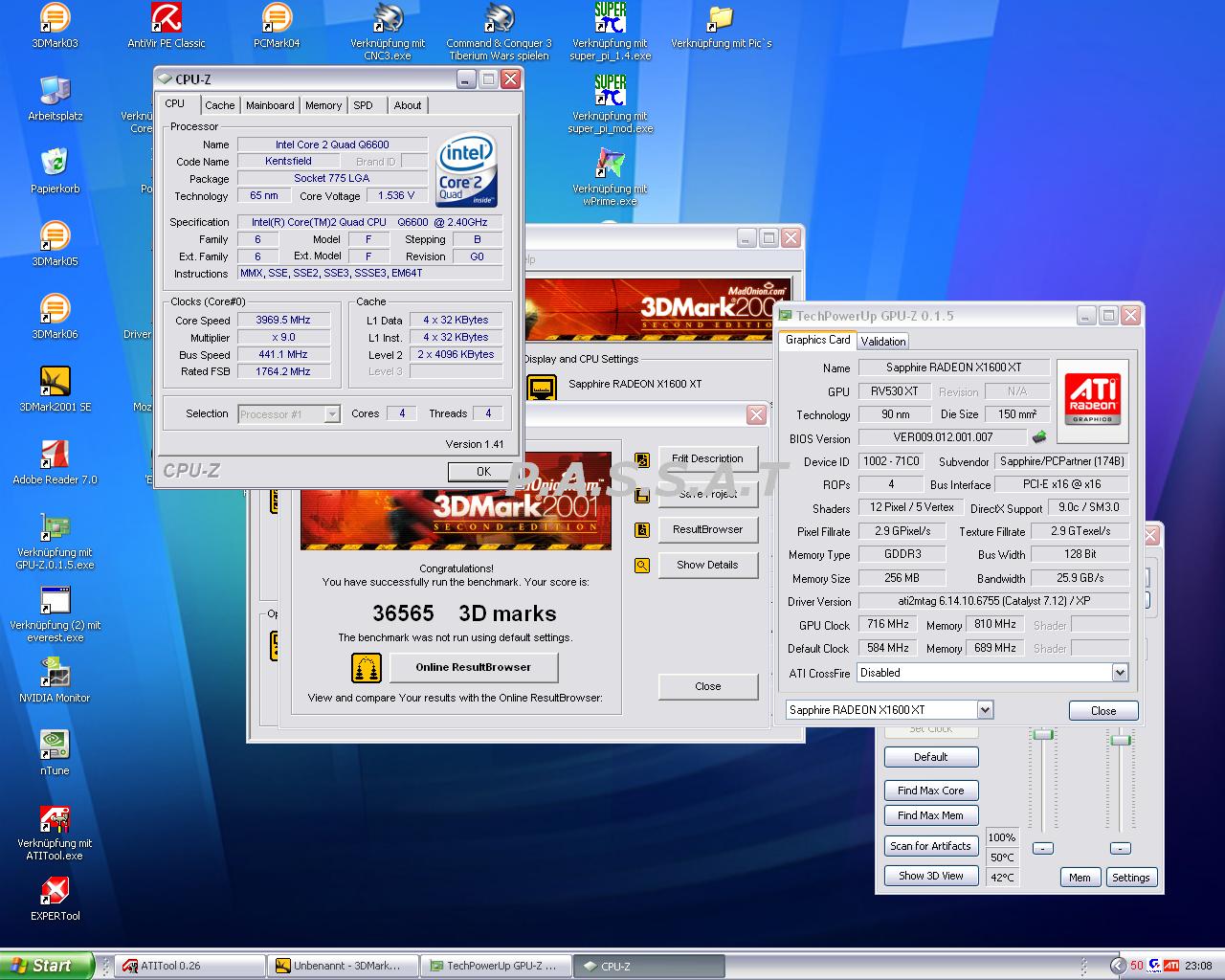1225x980 pixels.
Task: Click Show 3D View in ATITool
Action: point(930,876)
